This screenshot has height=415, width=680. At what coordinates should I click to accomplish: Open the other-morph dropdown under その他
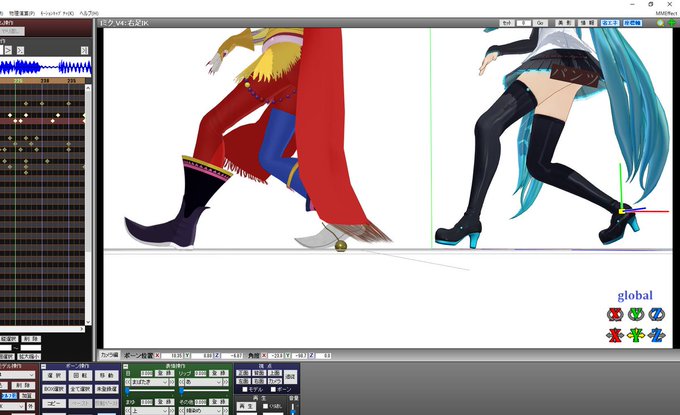(203, 411)
